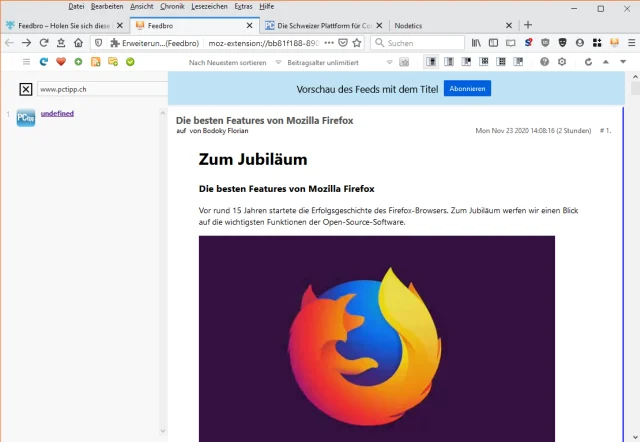
Task: Click the Abonnieren subscribe button
Action: [x=467, y=89]
